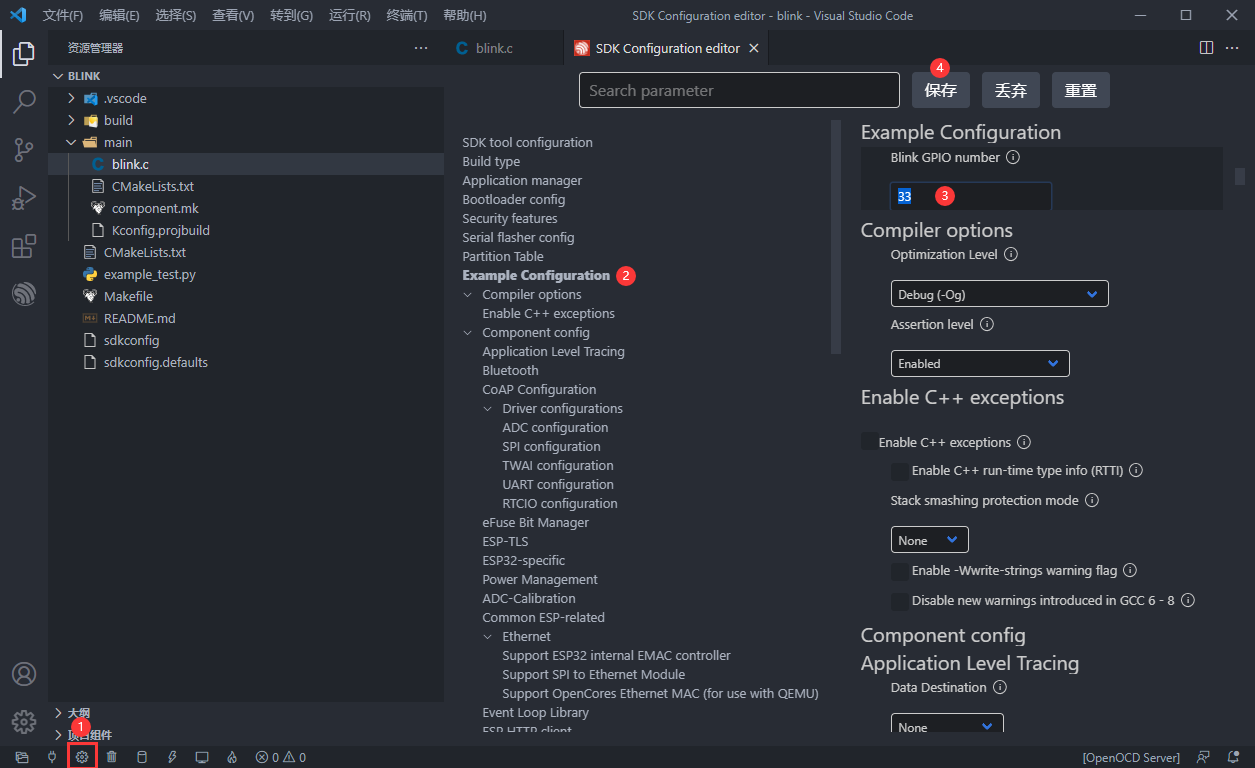
Task: Click the monitor device status icon
Action: [202, 757]
